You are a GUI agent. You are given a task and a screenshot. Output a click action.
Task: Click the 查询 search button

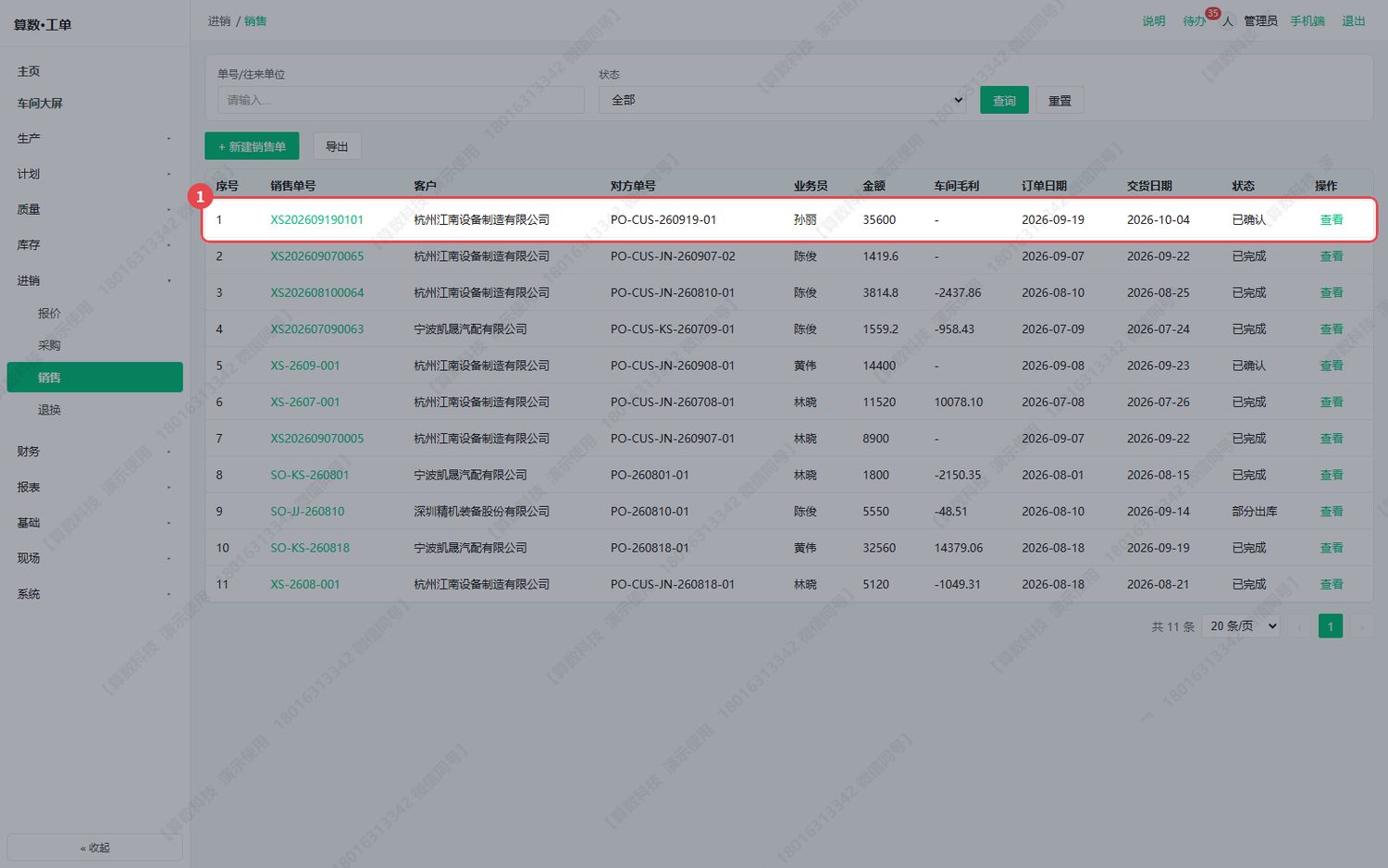click(1004, 101)
